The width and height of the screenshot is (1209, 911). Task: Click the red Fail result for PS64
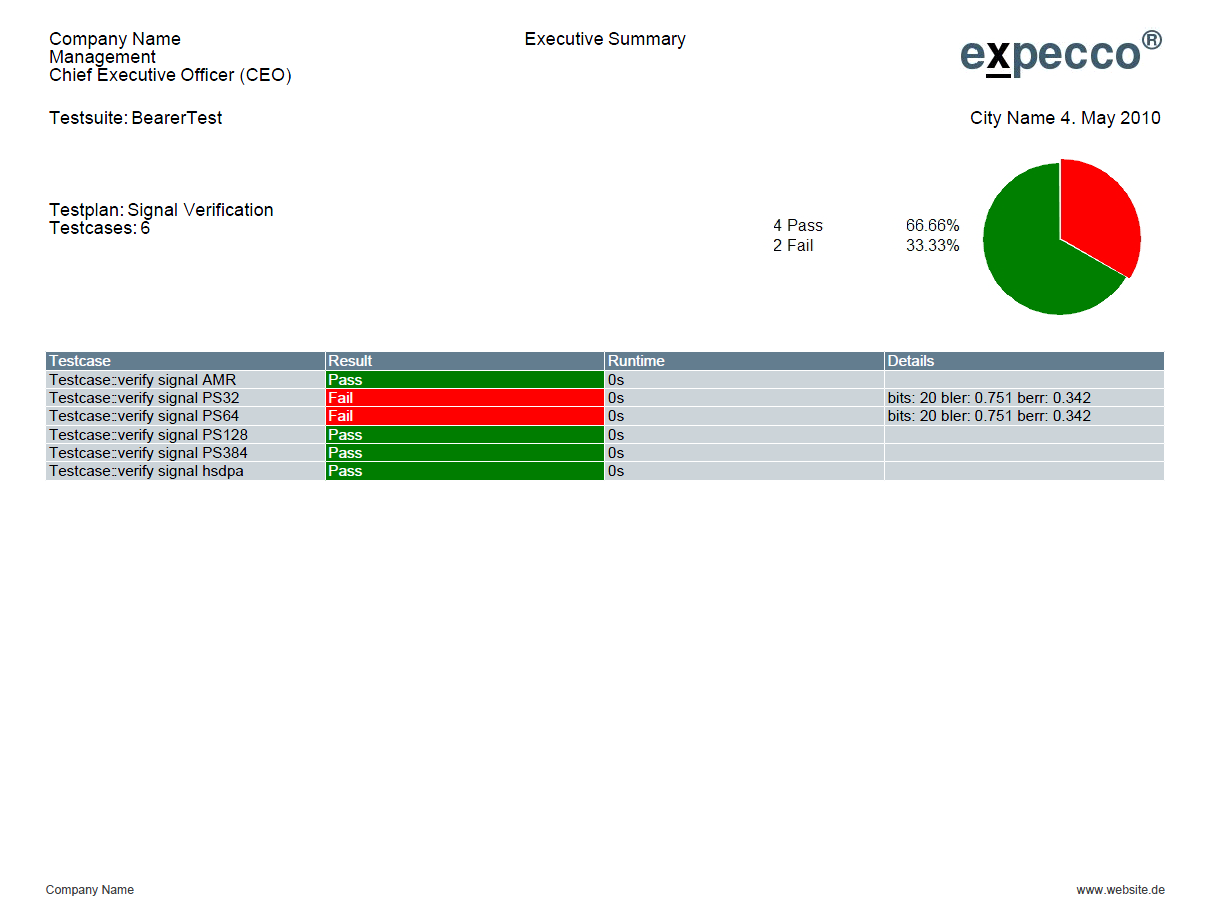coord(464,416)
